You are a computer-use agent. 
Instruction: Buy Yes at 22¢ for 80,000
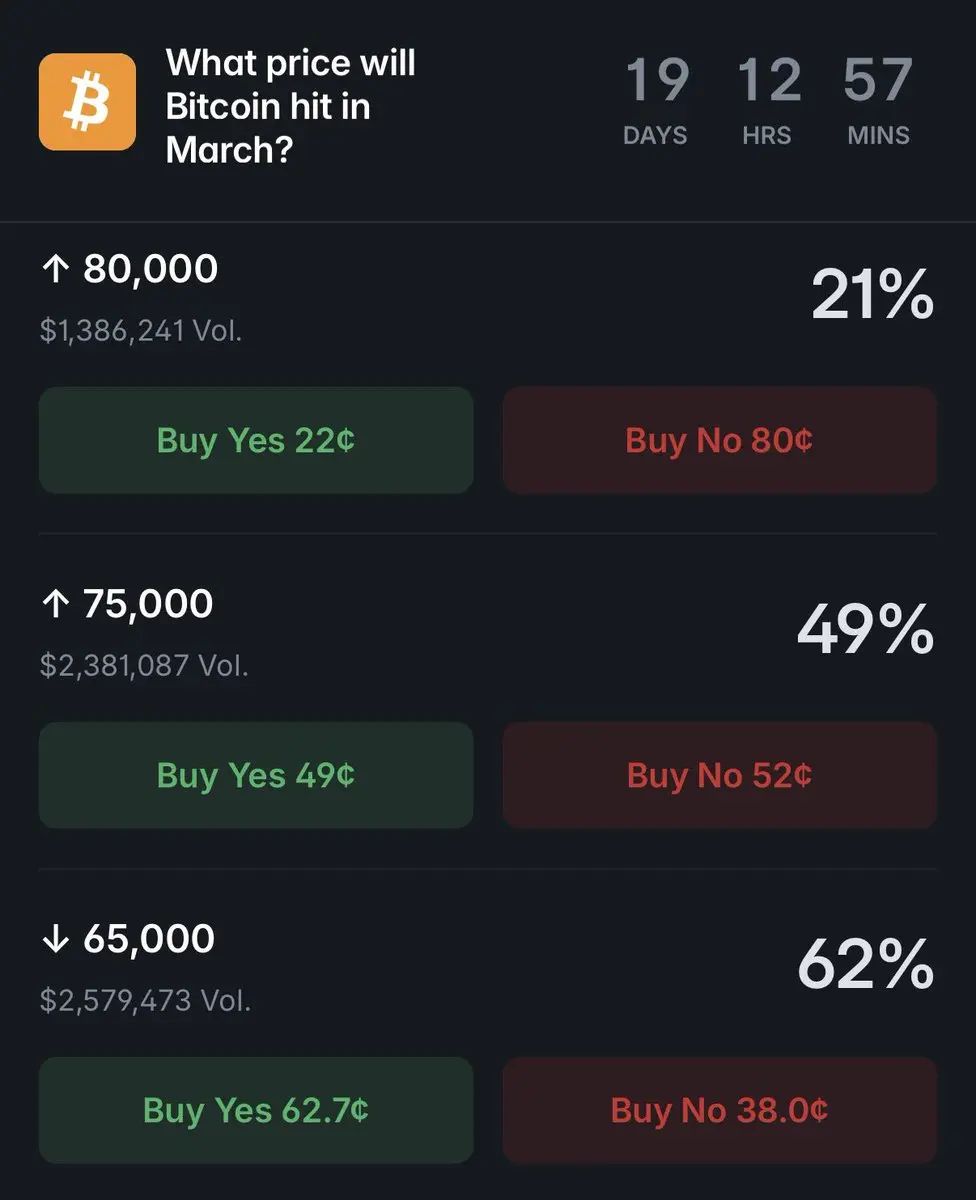256,440
